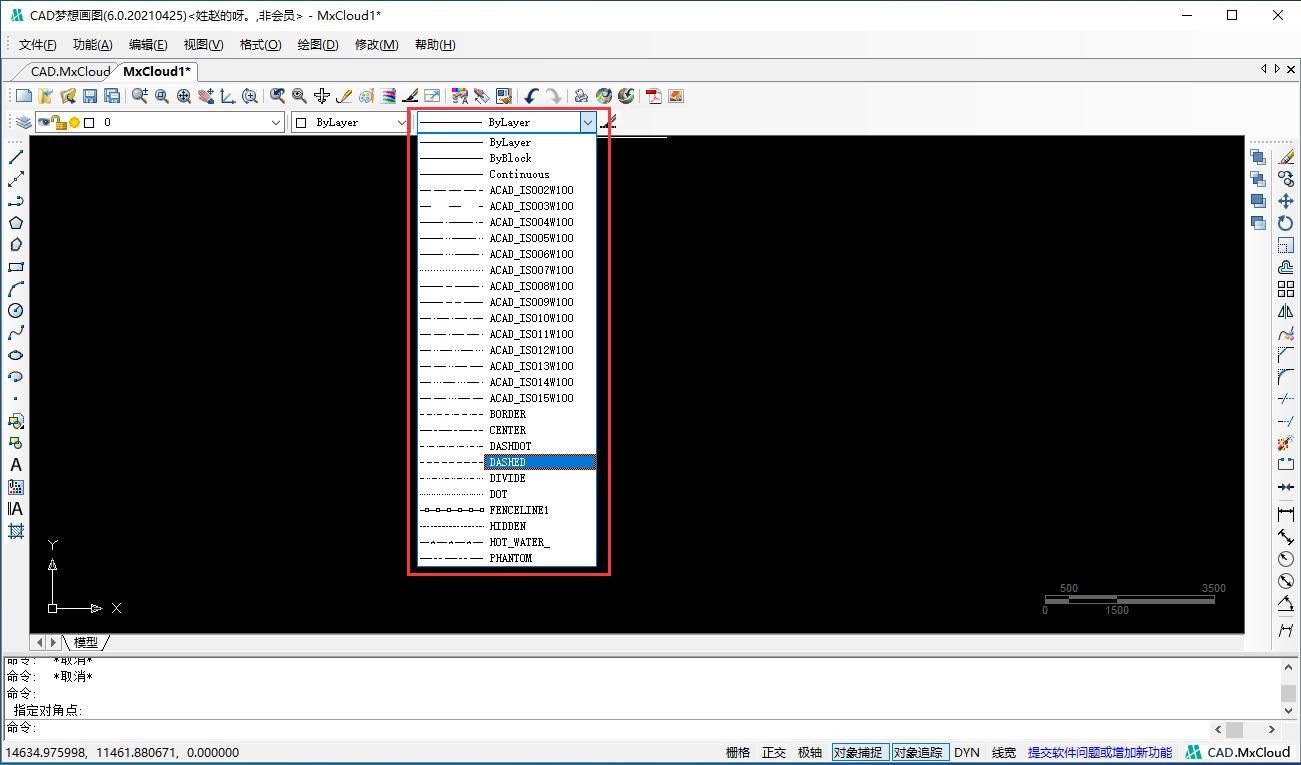Choose PHANTOM linetype from list
The height and width of the screenshot is (765, 1301).
[x=507, y=558]
